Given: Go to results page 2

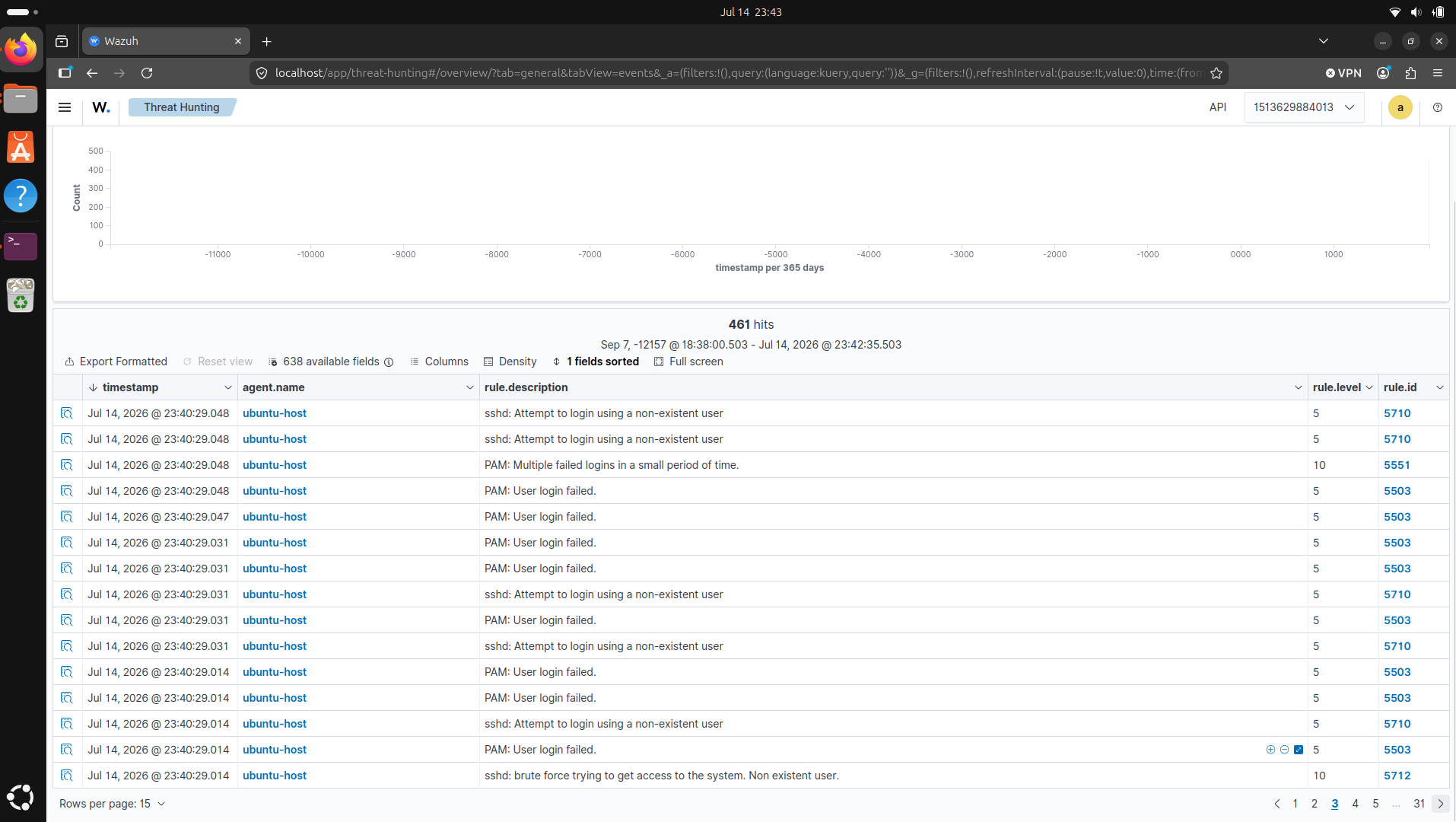Looking at the screenshot, I should pyautogui.click(x=1314, y=804).
